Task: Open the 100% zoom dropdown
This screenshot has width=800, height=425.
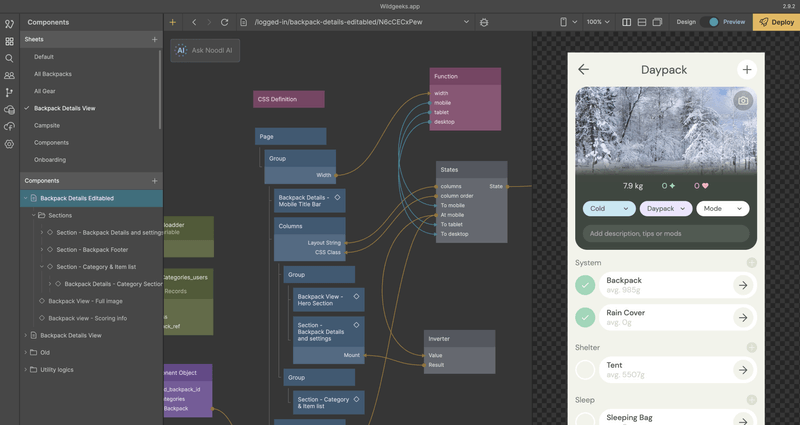Action: pyautogui.click(x=598, y=22)
